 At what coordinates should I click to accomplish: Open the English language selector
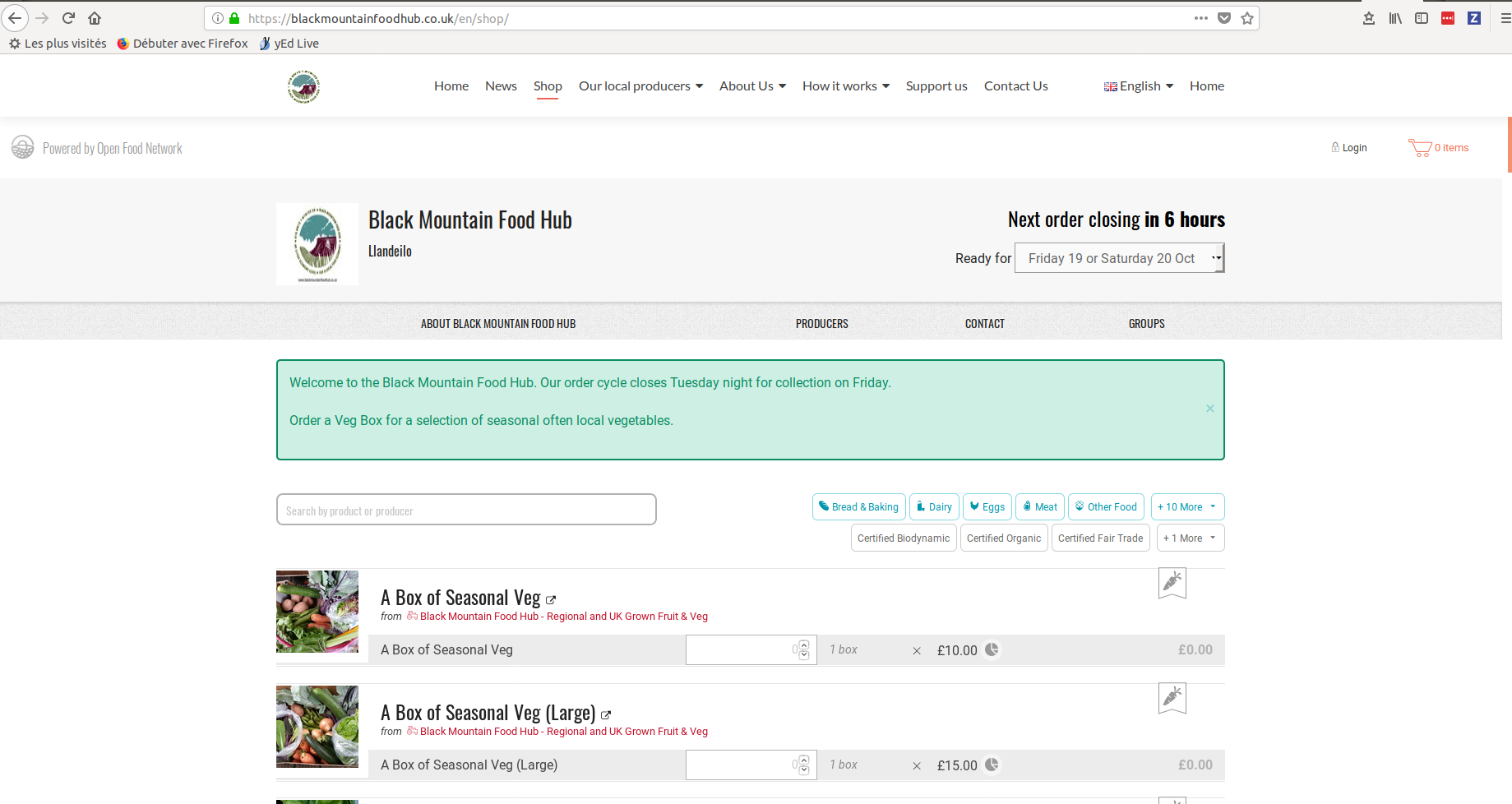[x=1139, y=86]
